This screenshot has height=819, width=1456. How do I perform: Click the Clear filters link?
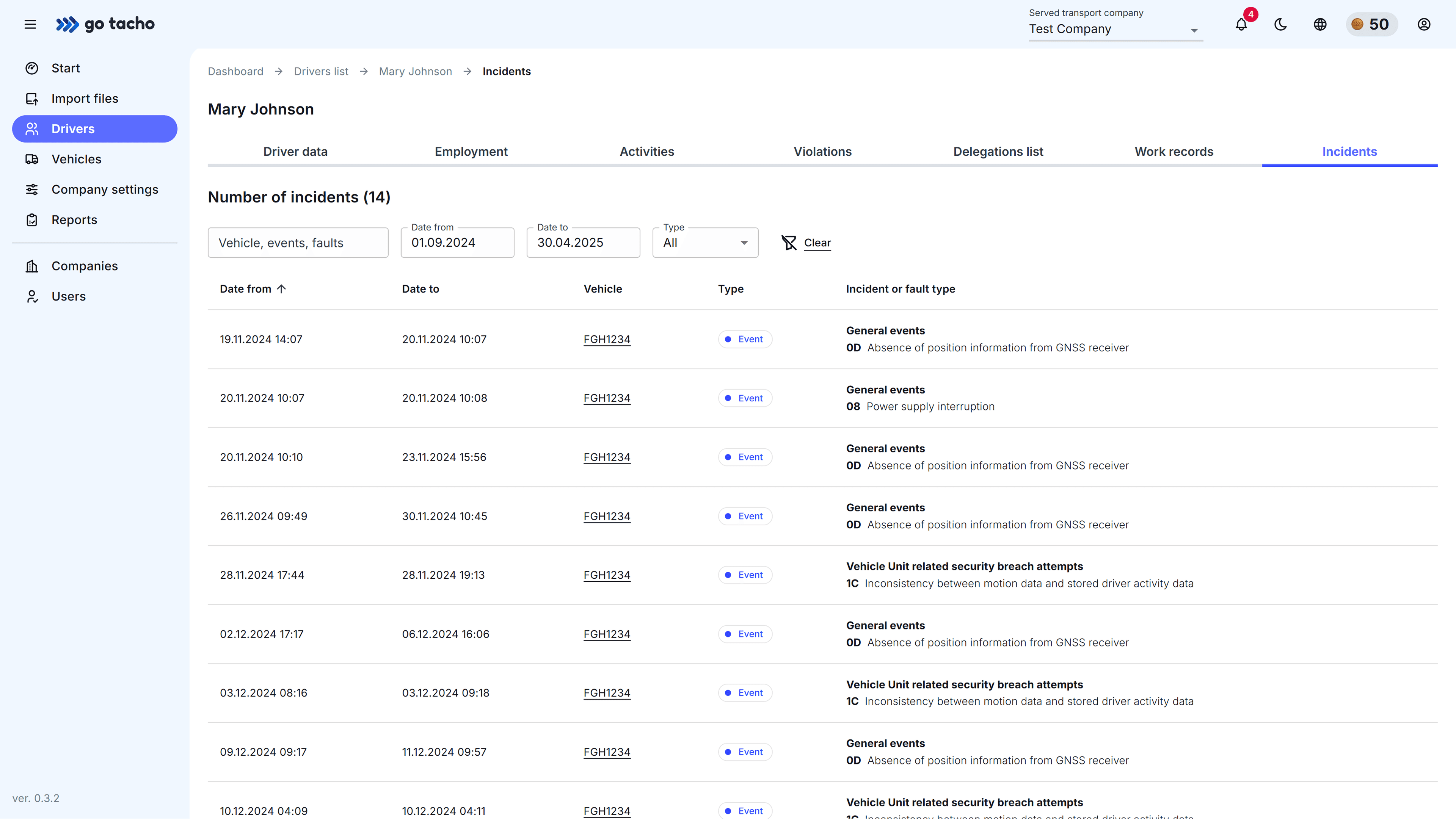(817, 243)
